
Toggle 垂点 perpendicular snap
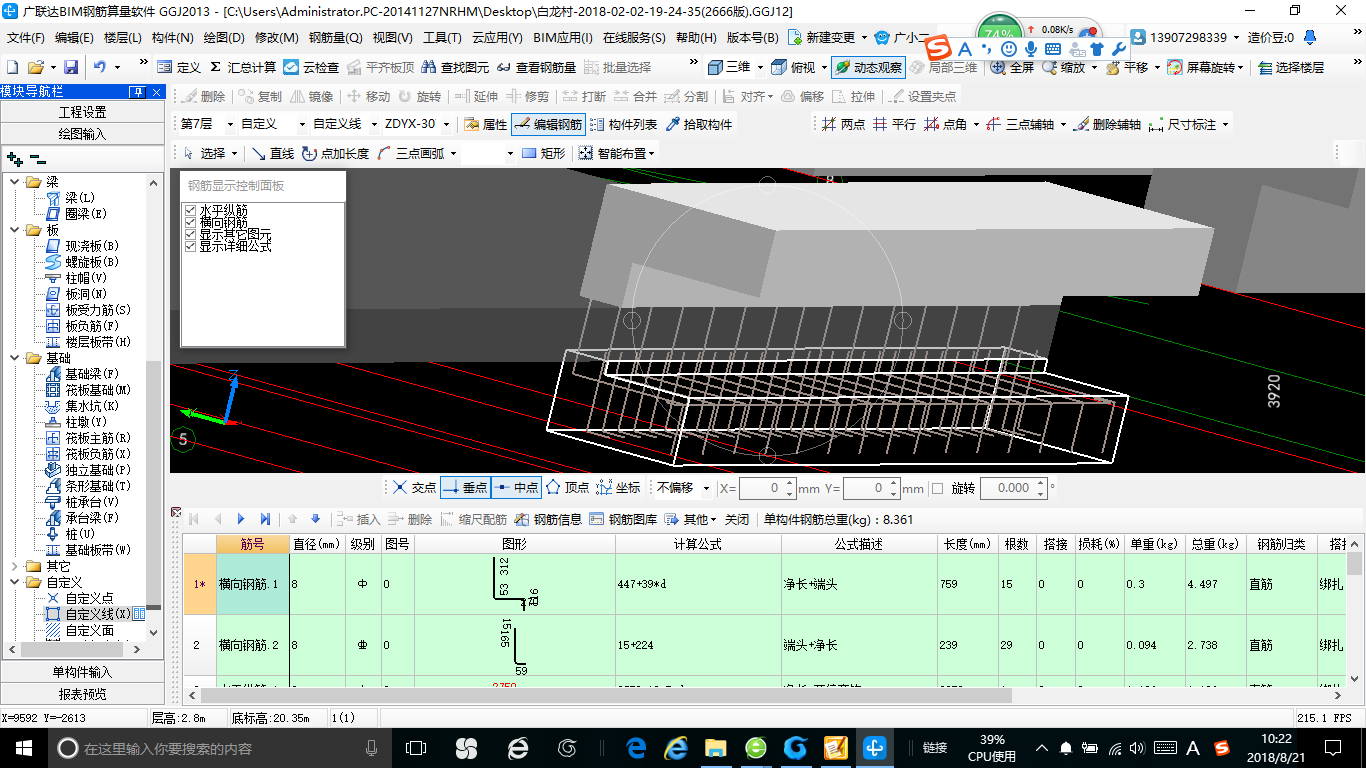point(464,488)
